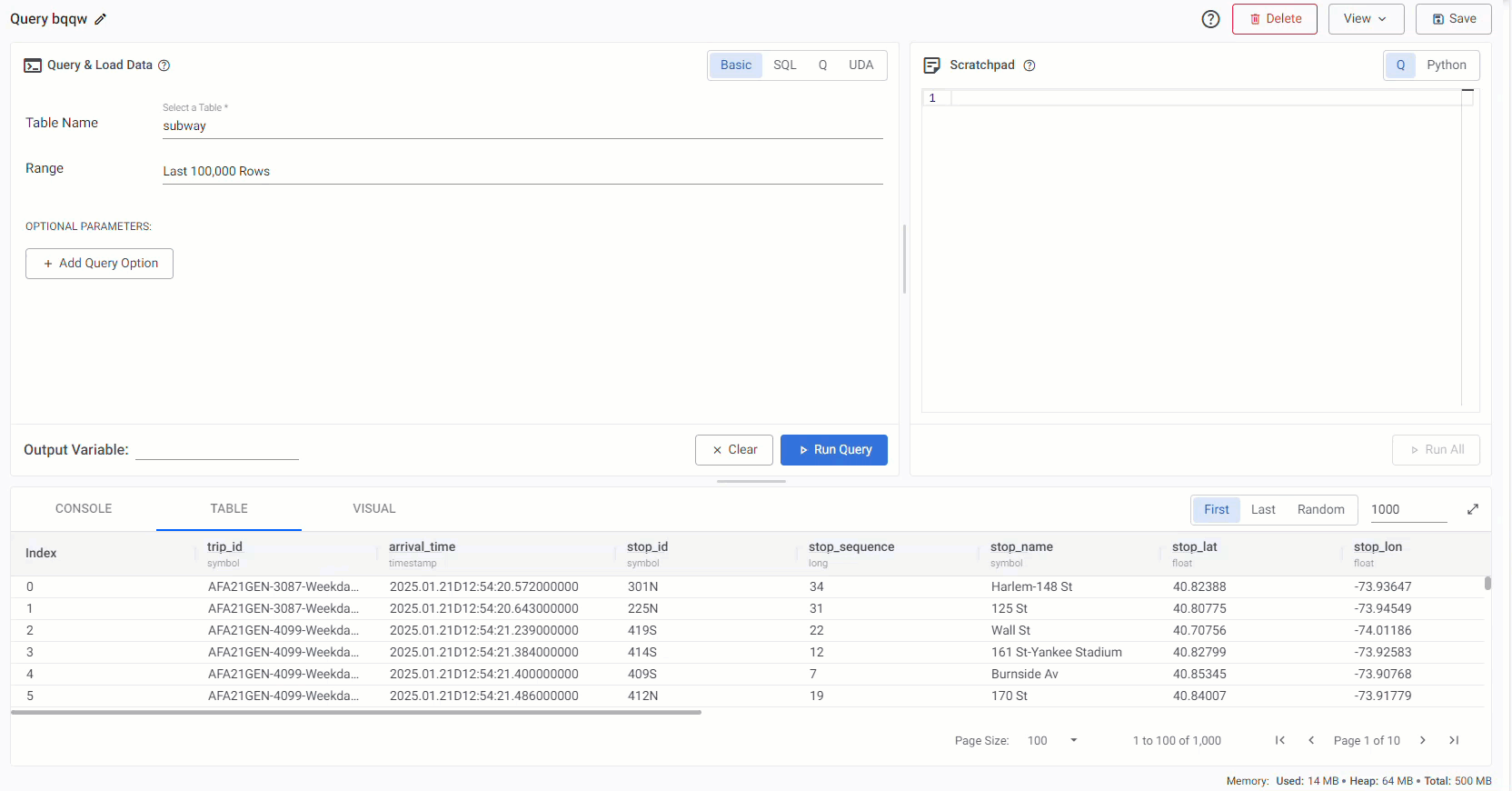The height and width of the screenshot is (791, 1512).
Task: Switch to Basic query mode
Action: (736, 65)
